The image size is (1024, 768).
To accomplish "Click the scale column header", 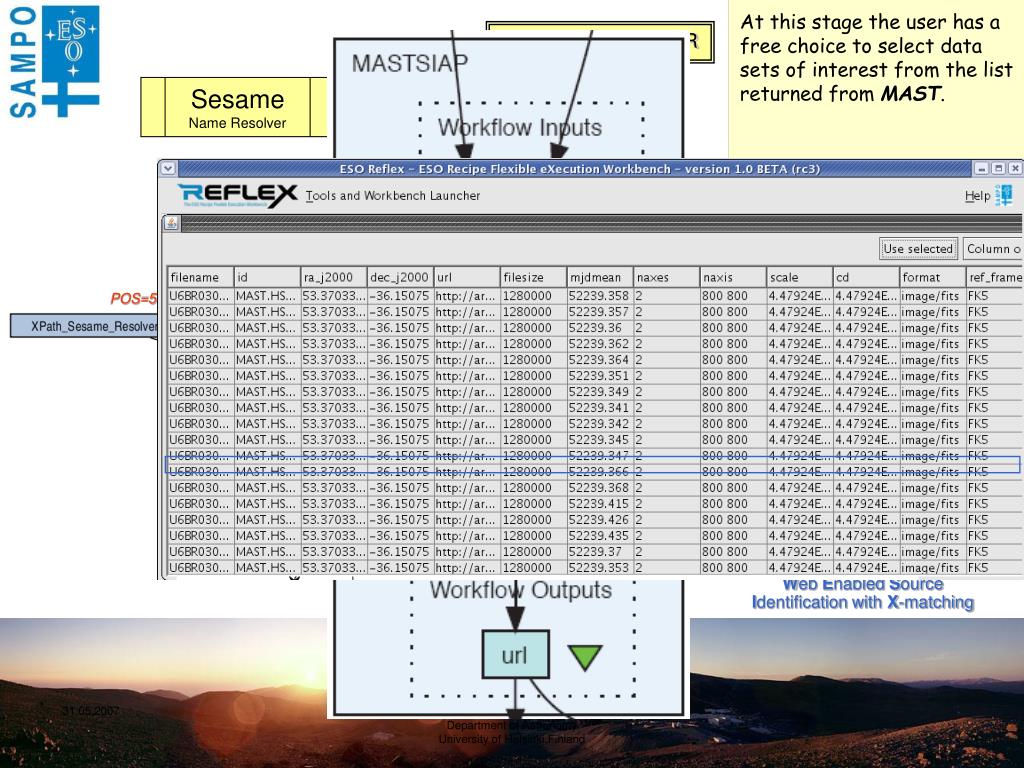I will tap(800, 277).
